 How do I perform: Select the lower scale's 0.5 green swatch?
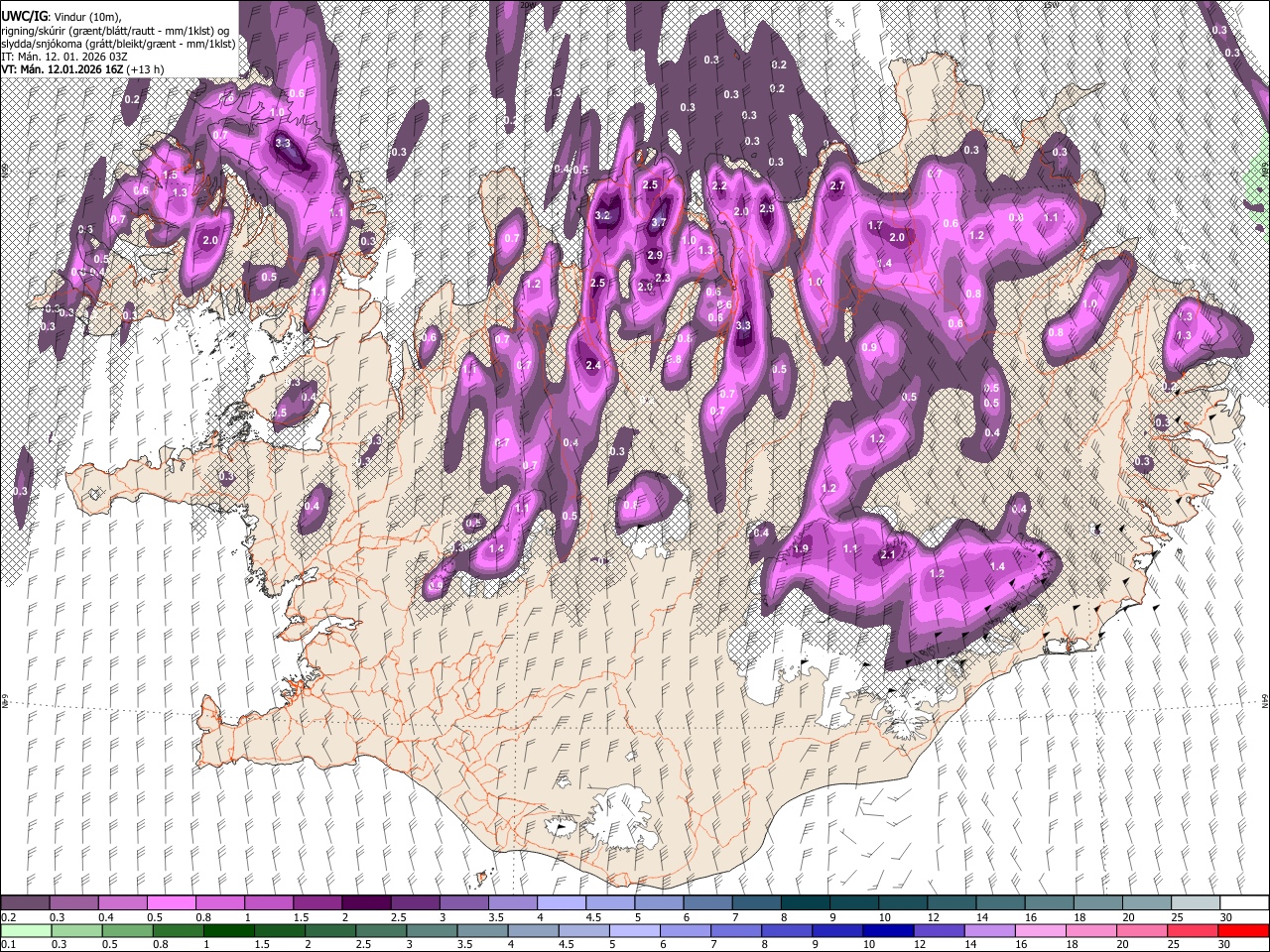[127, 930]
